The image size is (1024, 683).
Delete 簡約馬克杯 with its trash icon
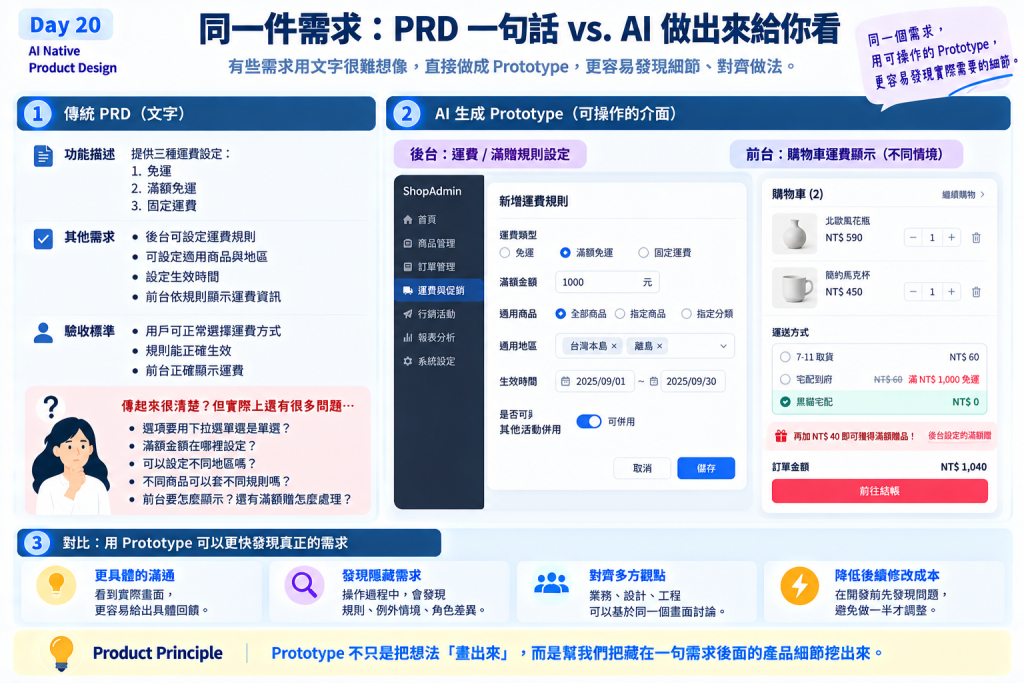coord(976,292)
